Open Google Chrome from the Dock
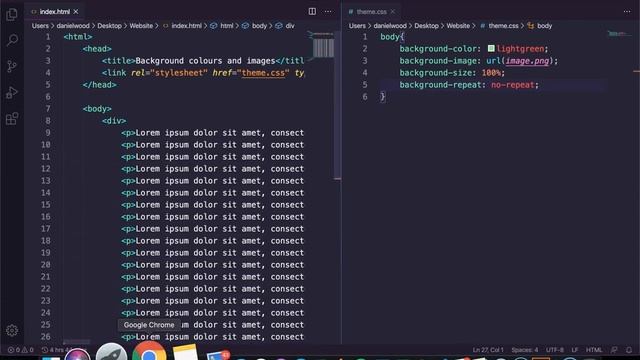The width and height of the screenshot is (640, 360). pyautogui.click(x=149, y=352)
